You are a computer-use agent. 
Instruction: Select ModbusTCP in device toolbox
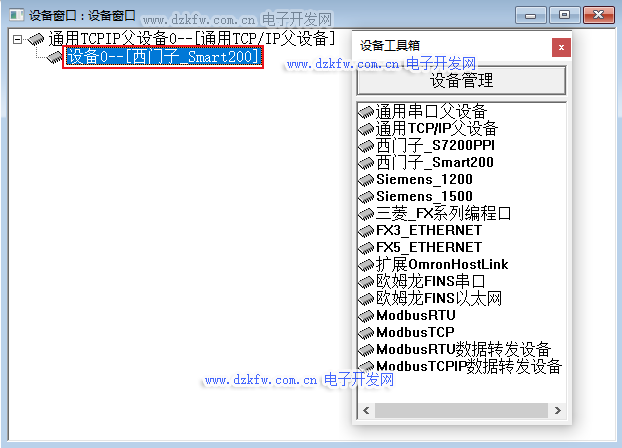(415, 332)
